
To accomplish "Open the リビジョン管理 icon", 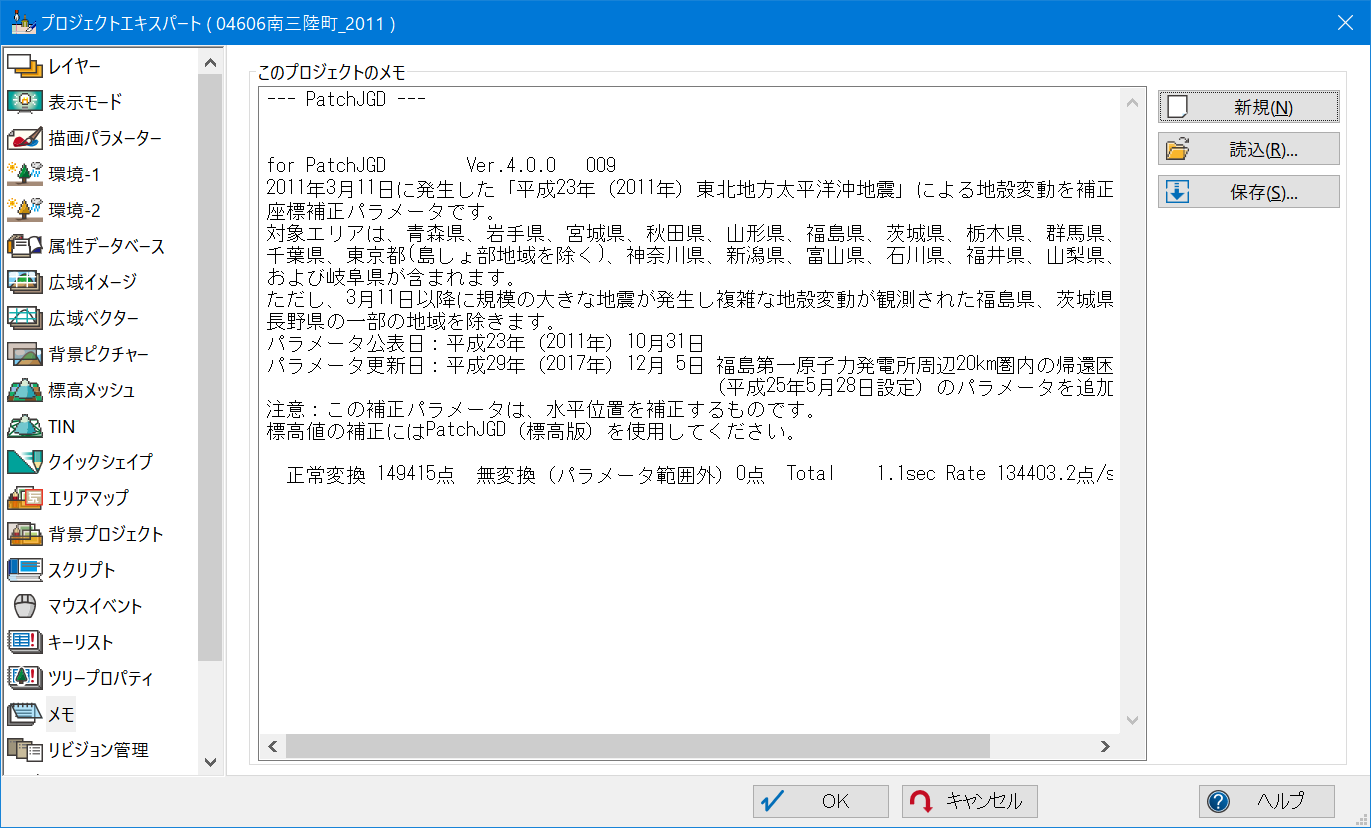I will [24, 750].
